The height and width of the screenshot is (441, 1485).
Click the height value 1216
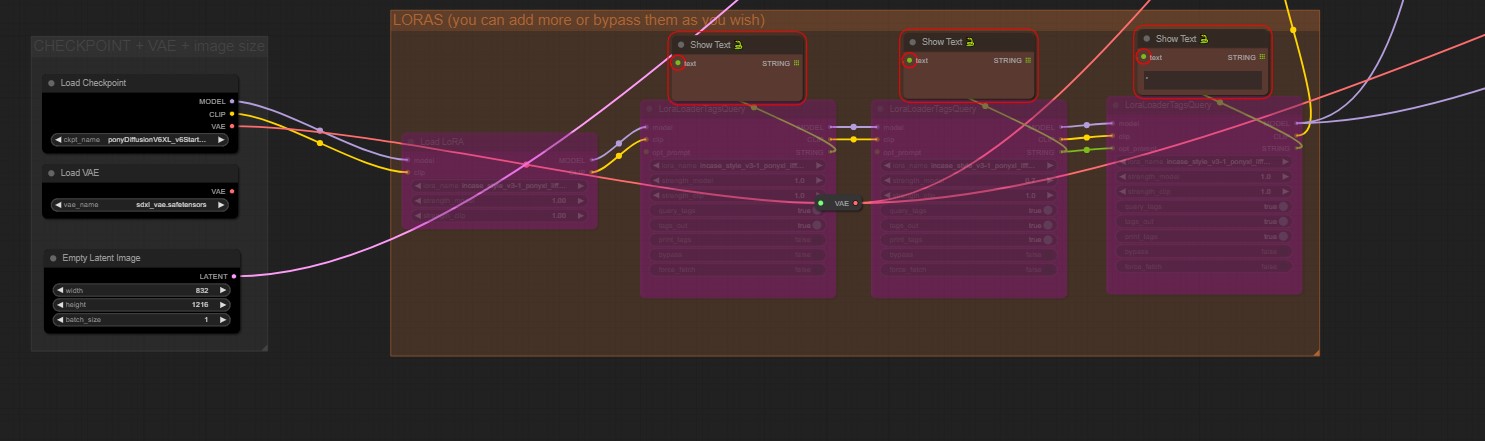click(x=200, y=304)
